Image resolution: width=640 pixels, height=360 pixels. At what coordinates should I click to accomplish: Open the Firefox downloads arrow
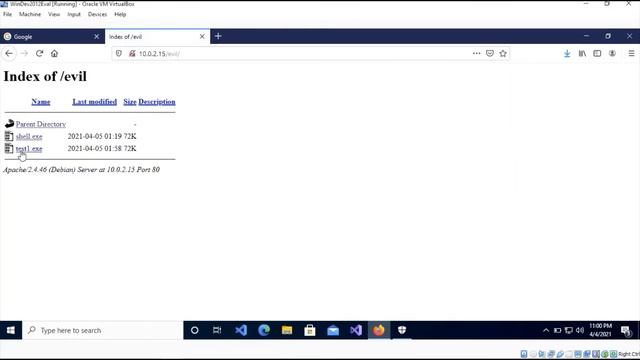pos(567,53)
